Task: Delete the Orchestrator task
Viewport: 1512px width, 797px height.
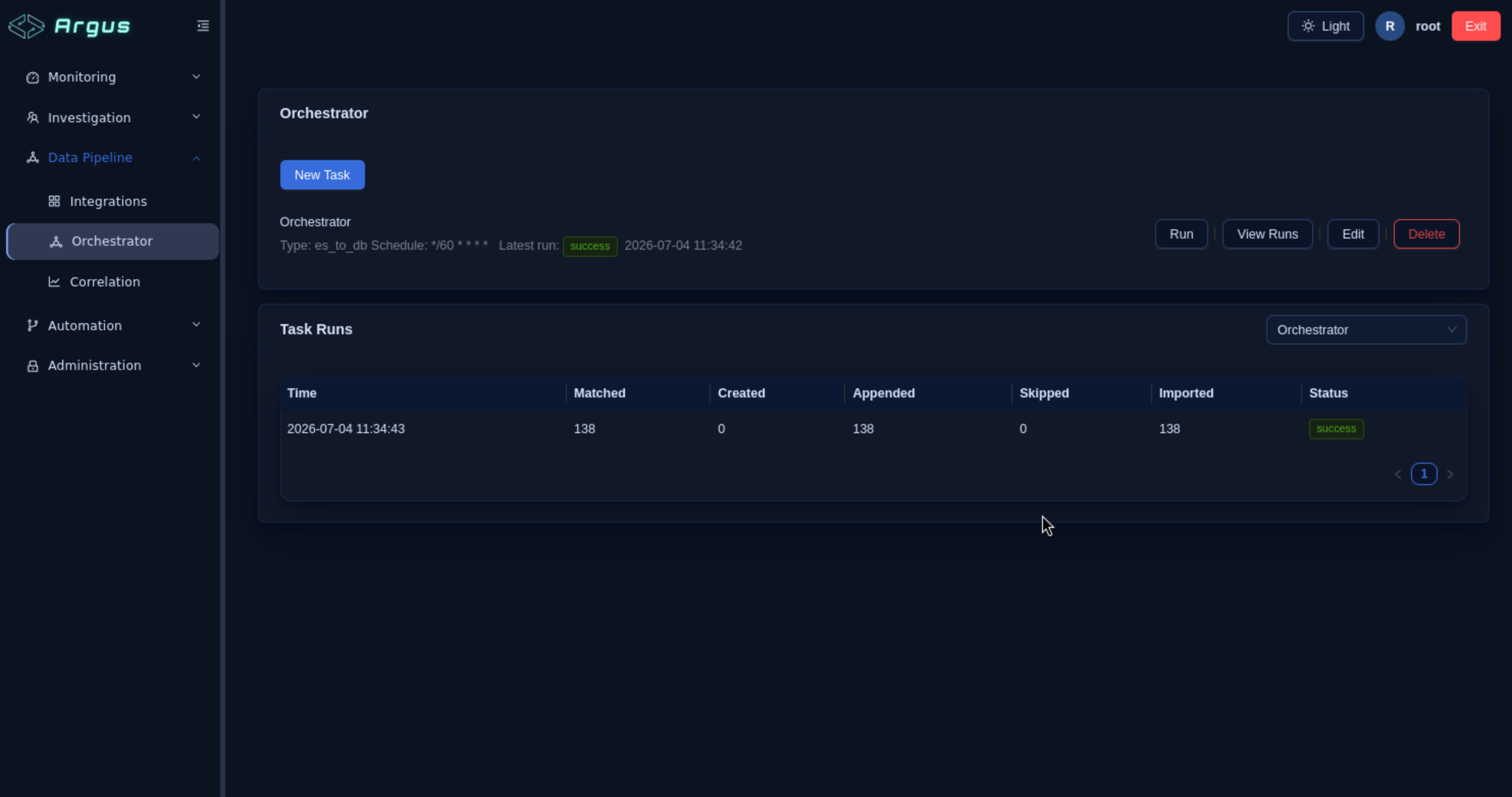Action: coord(1426,234)
